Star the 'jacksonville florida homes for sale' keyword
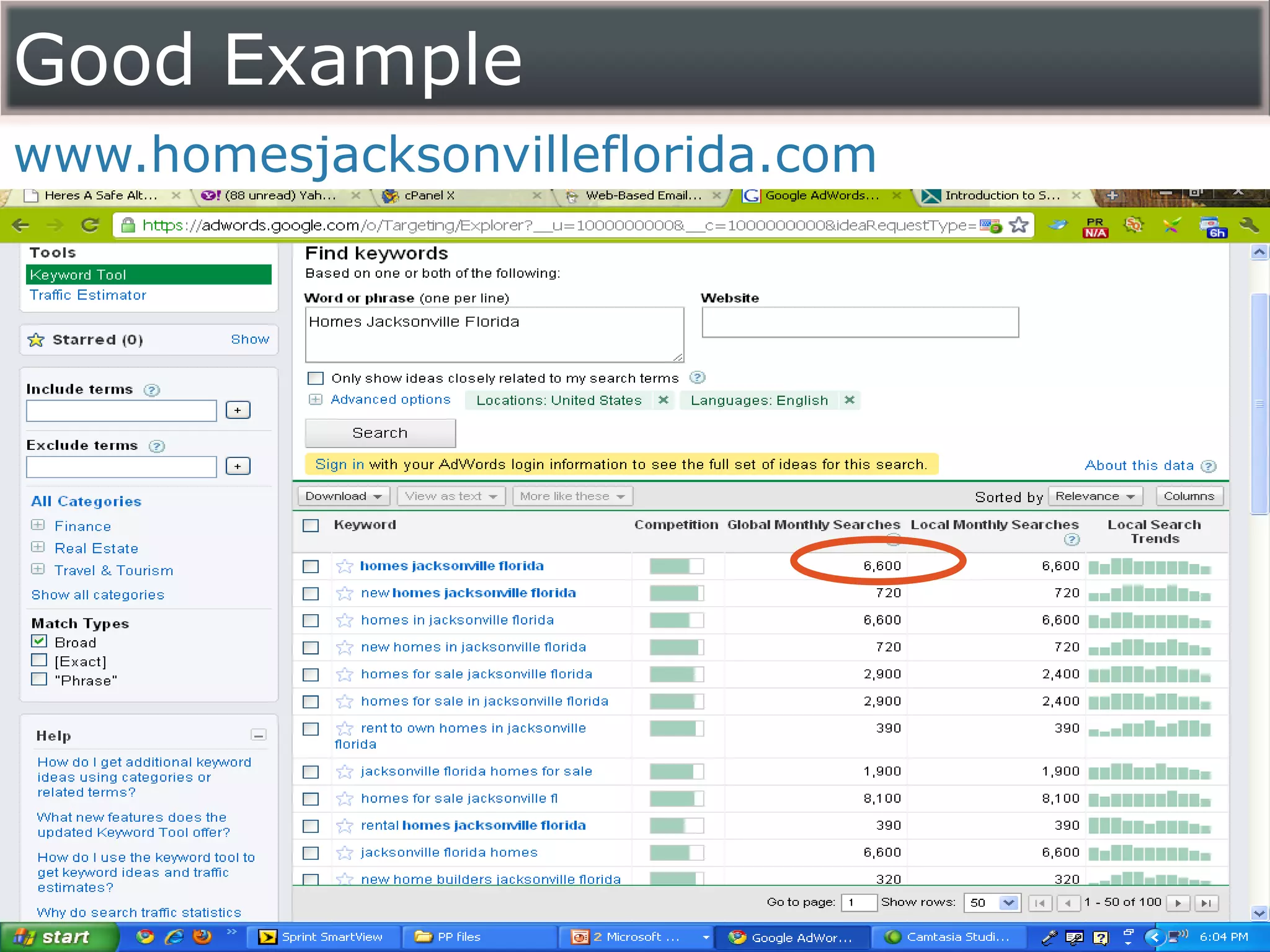Screen dimensions: 1270x952 click(344, 772)
